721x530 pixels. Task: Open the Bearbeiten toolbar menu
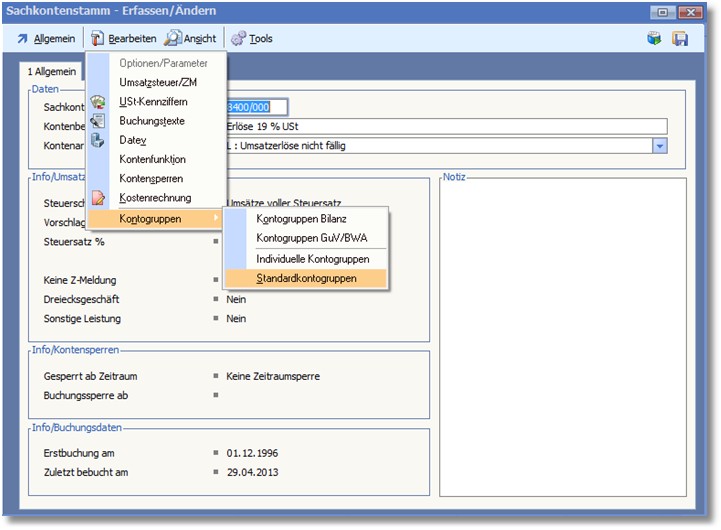coord(123,39)
